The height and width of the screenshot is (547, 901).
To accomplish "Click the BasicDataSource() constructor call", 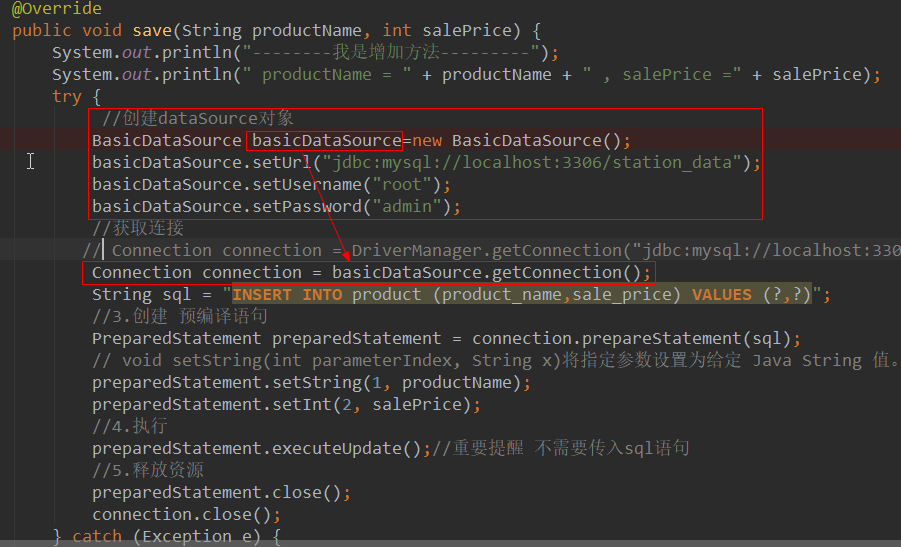I will click(x=536, y=141).
